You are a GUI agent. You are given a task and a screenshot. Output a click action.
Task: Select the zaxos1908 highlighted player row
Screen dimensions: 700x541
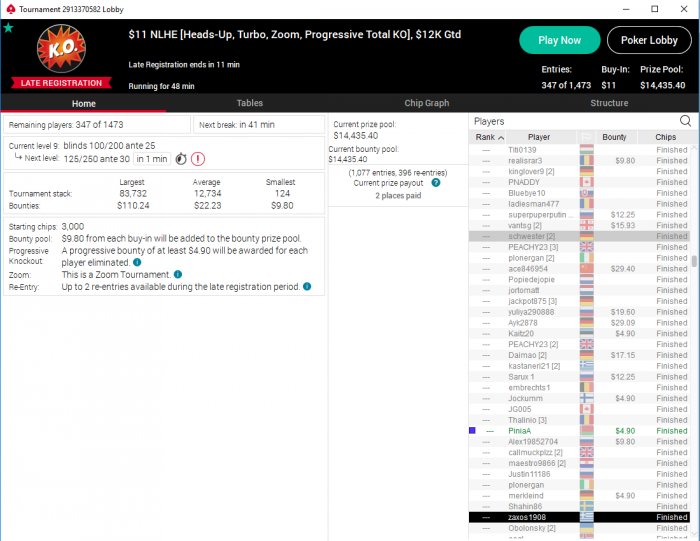(x=579, y=517)
